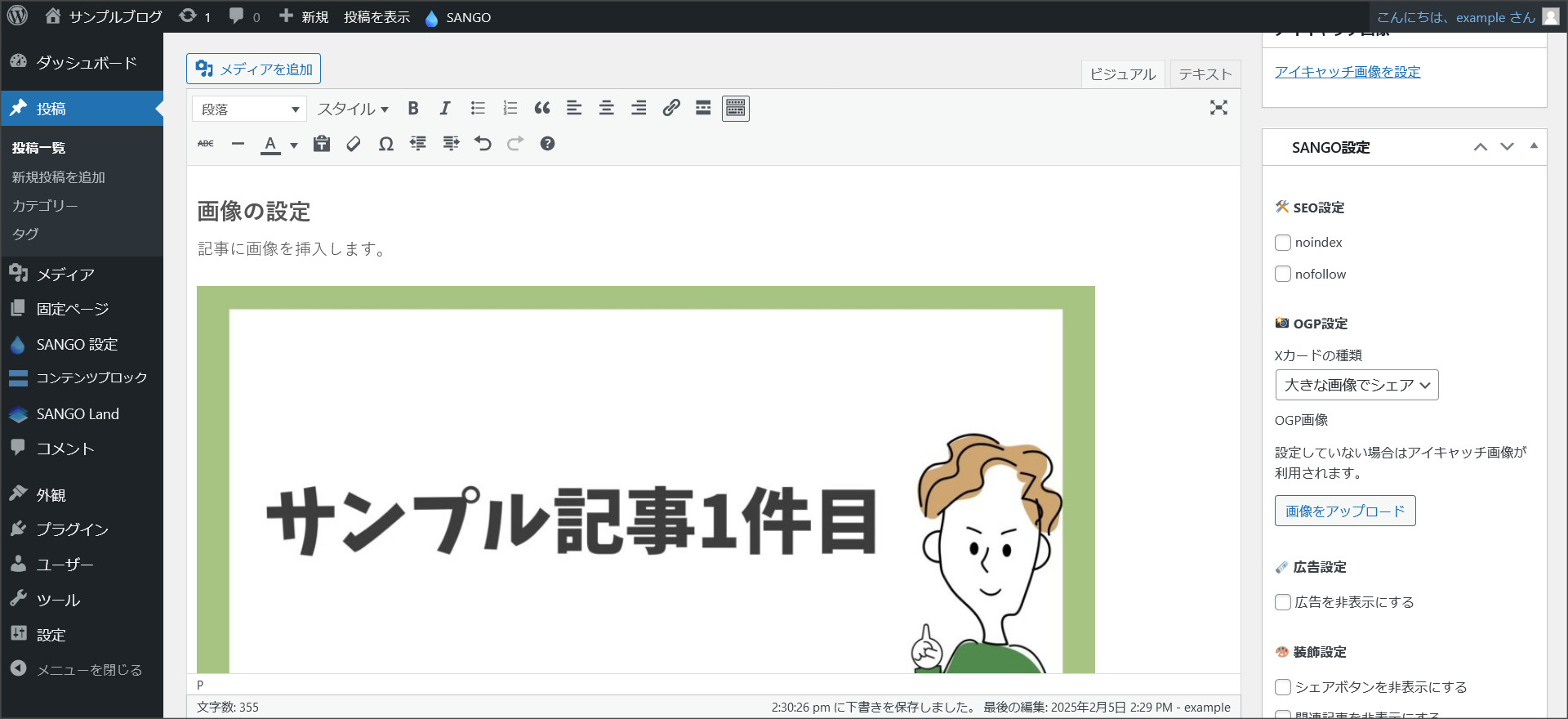
Task: Enable distraction-free fullscreen mode
Action: click(1218, 108)
